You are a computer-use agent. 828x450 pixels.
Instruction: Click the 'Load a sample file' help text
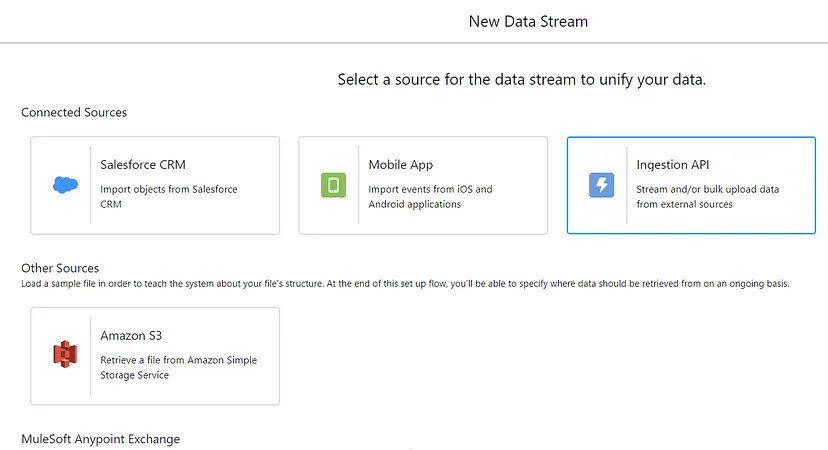point(405,284)
